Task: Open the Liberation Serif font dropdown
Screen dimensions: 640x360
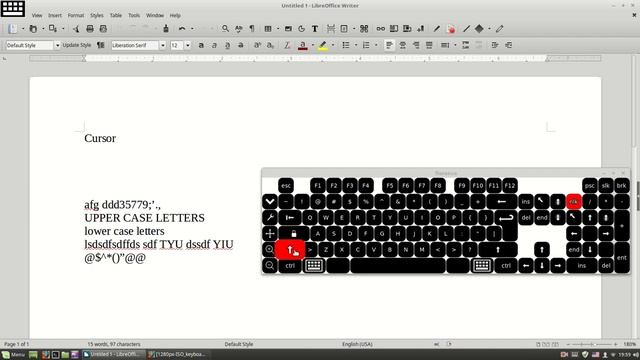Action: click(162, 45)
